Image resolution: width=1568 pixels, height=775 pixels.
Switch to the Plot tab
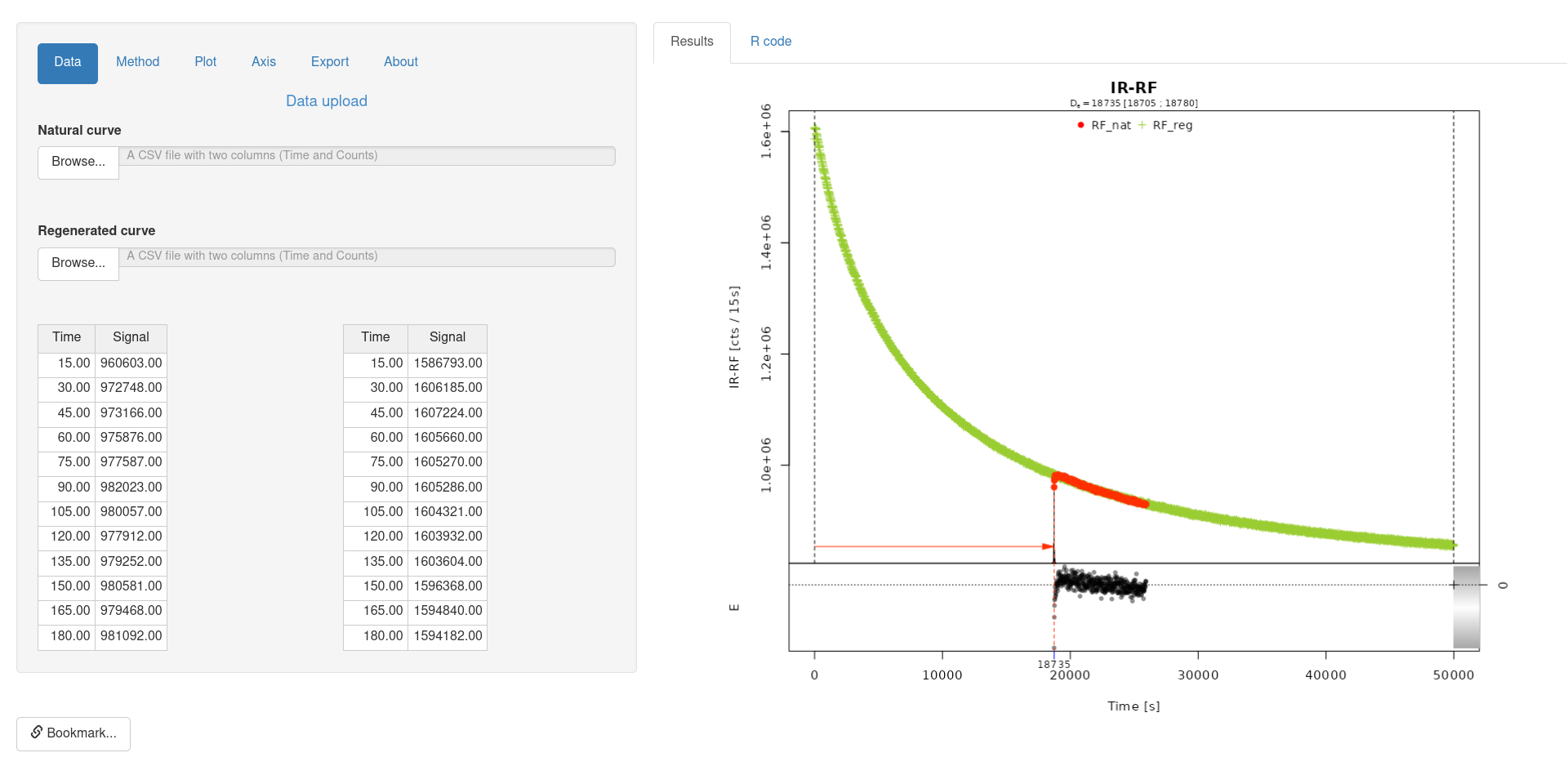pyautogui.click(x=205, y=62)
